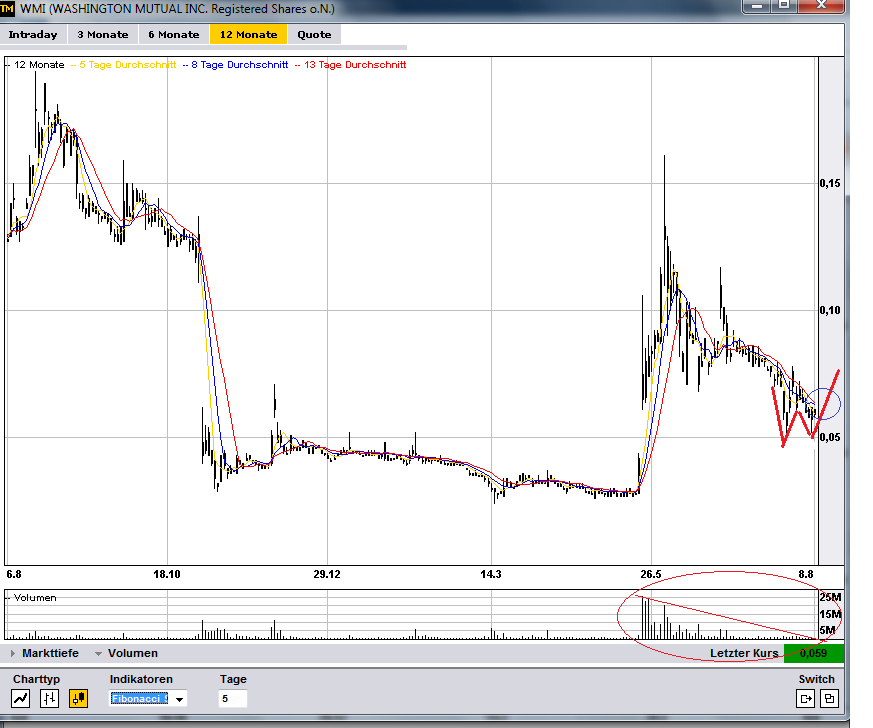Click the 14.3 date axis label

(x=491, y=574)
